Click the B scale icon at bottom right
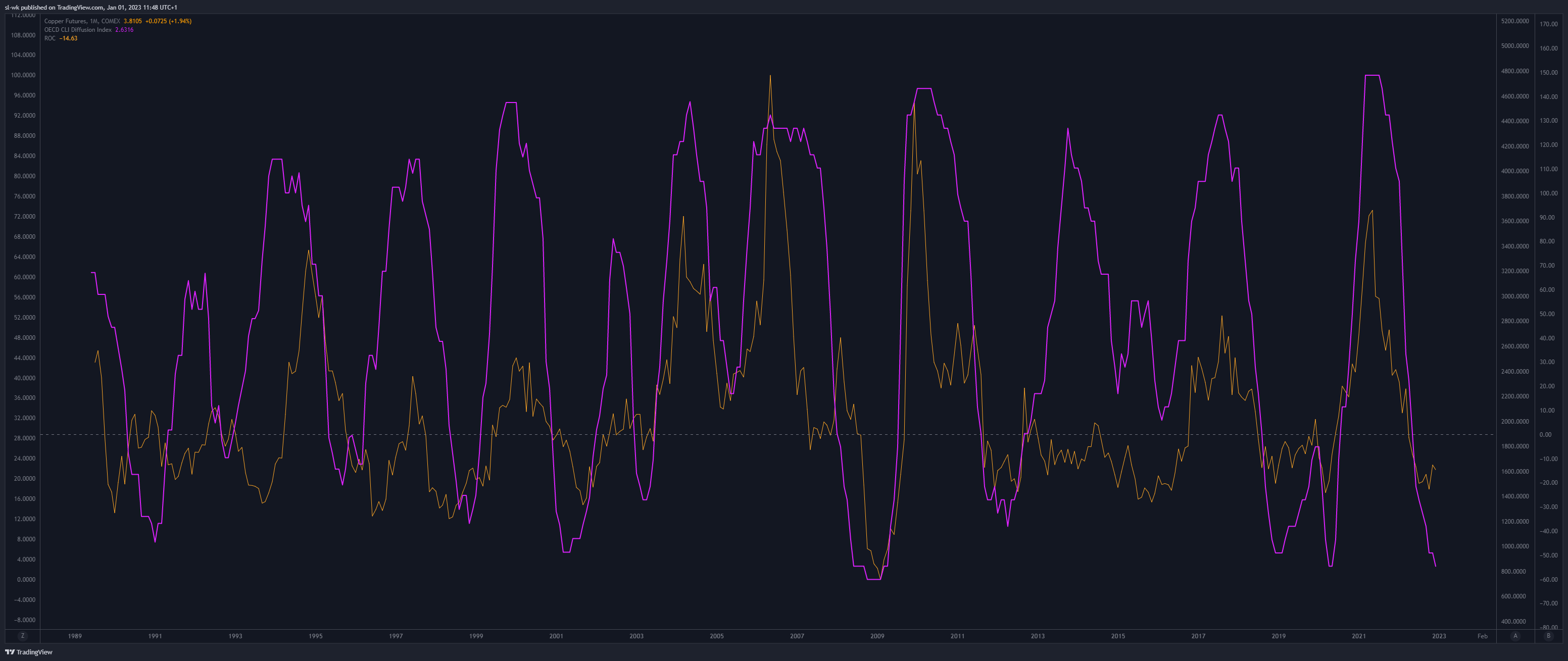Image resolution: width=1568 pixels, height=661 pixels. pos(1548,636)
